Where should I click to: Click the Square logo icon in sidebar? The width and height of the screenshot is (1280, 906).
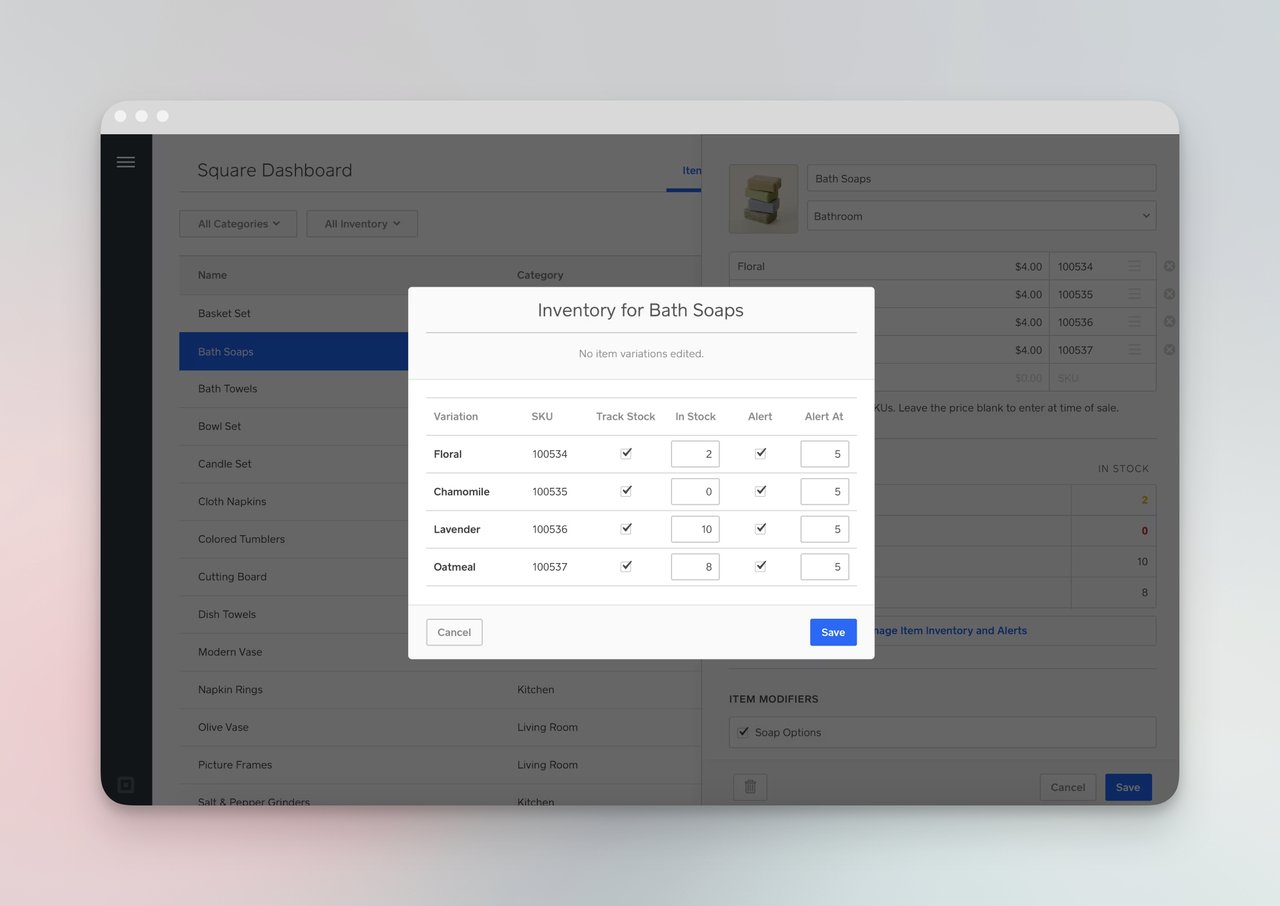[125, 785]
